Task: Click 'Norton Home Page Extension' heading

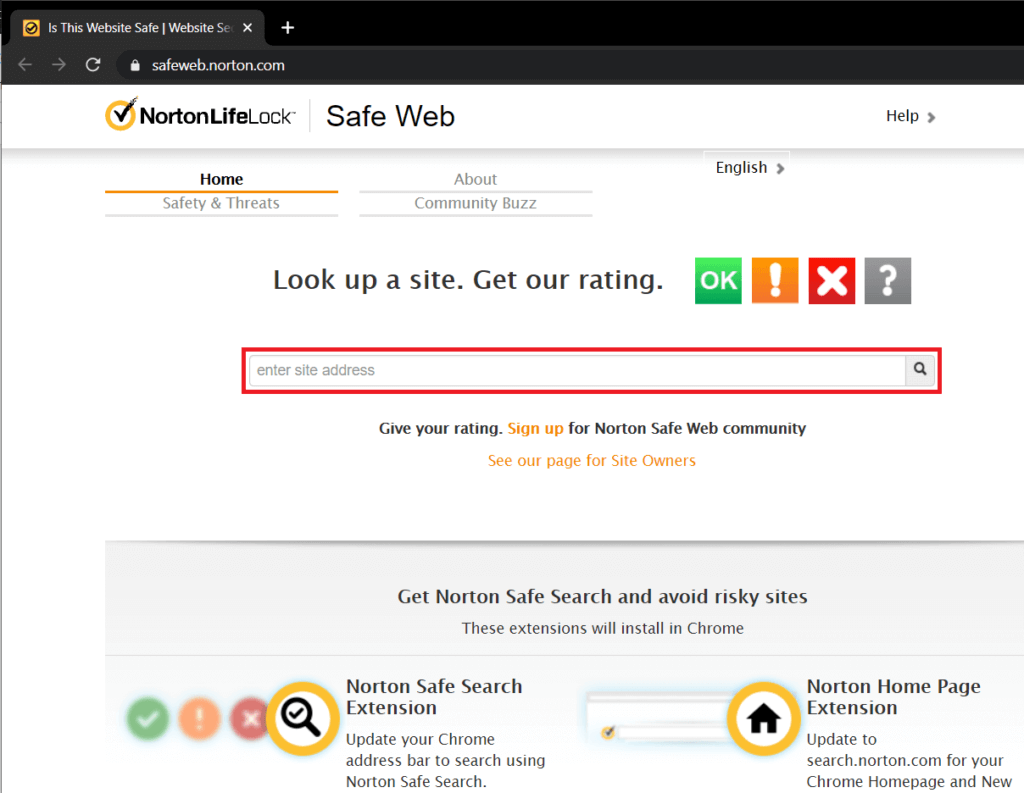Action: pos(893,697)
